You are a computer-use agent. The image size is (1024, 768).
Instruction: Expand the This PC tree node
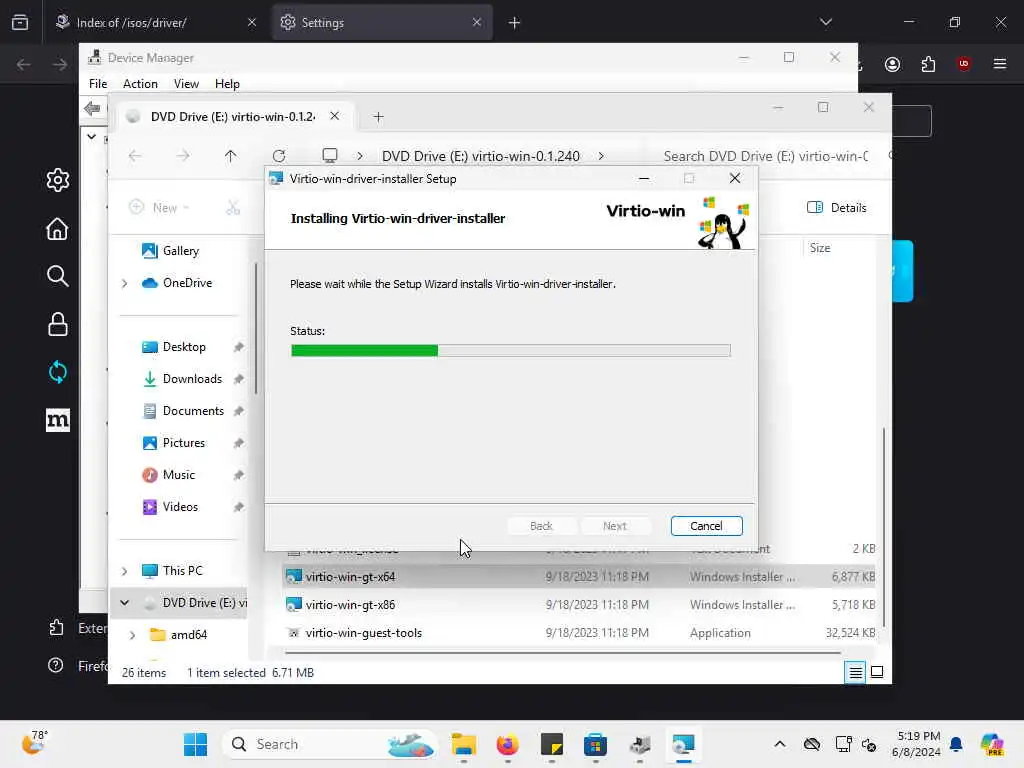(x=124, y=571)
